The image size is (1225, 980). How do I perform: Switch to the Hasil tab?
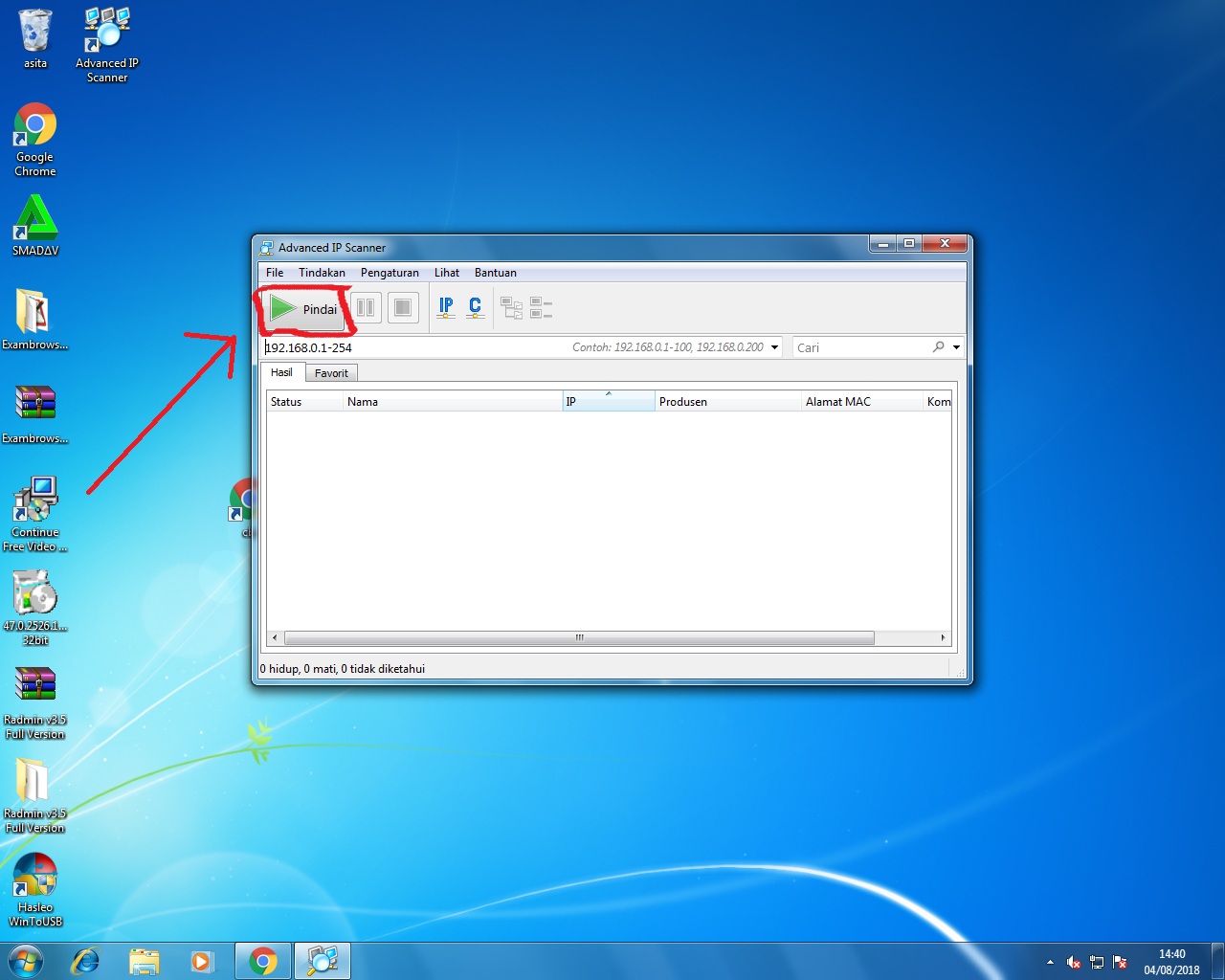click(282, 372)
